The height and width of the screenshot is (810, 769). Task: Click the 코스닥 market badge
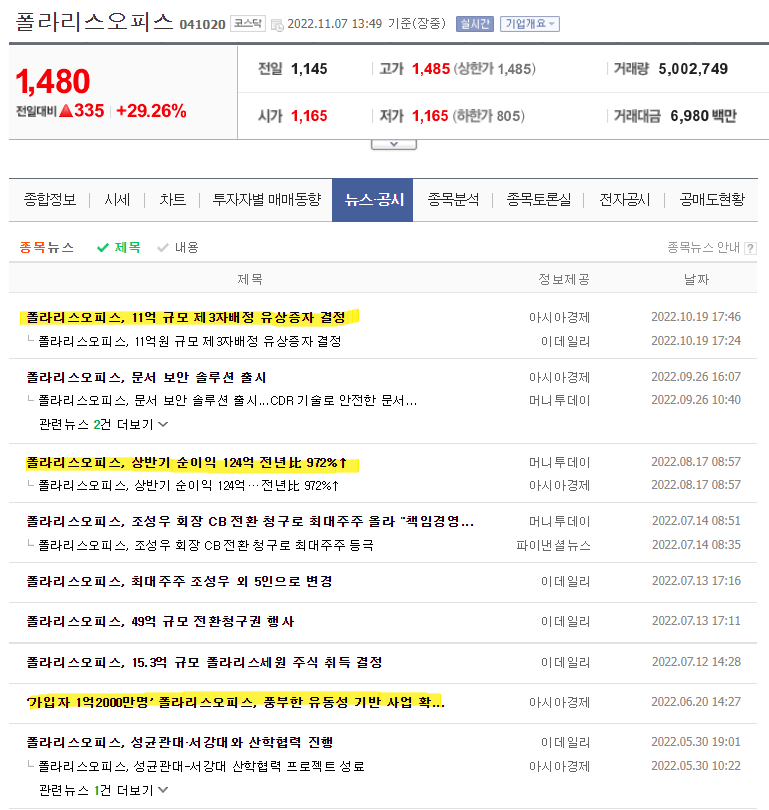(248, 24)
